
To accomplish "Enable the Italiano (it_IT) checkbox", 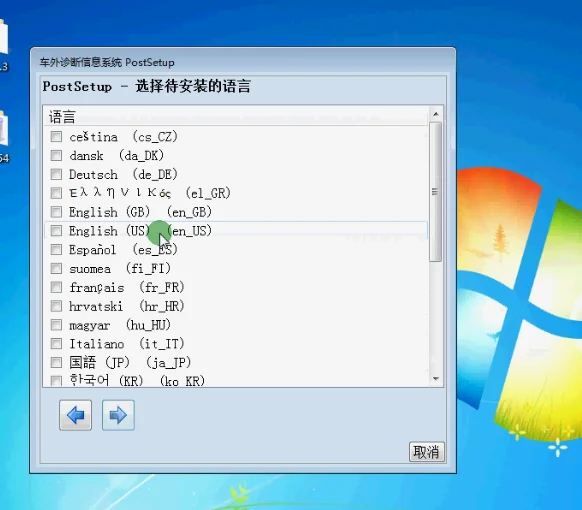I will point(56,344).
